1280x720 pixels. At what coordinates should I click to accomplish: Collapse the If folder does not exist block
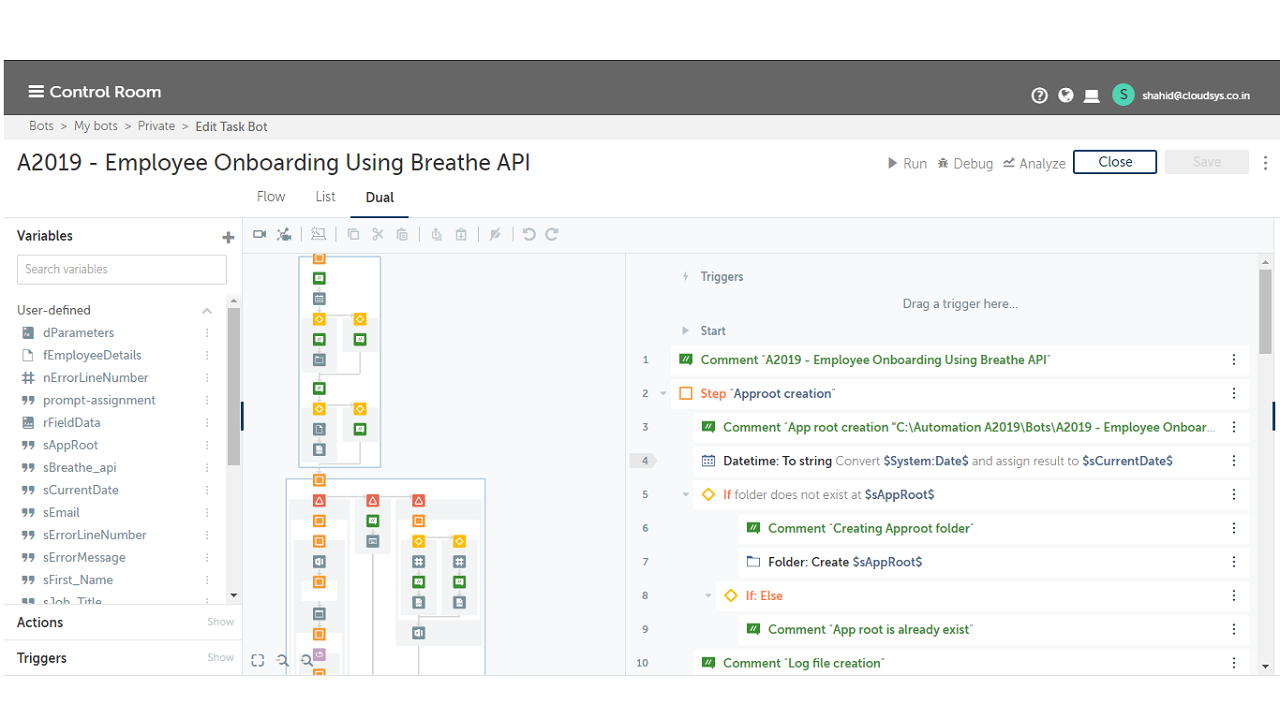(x=686, y=494)
